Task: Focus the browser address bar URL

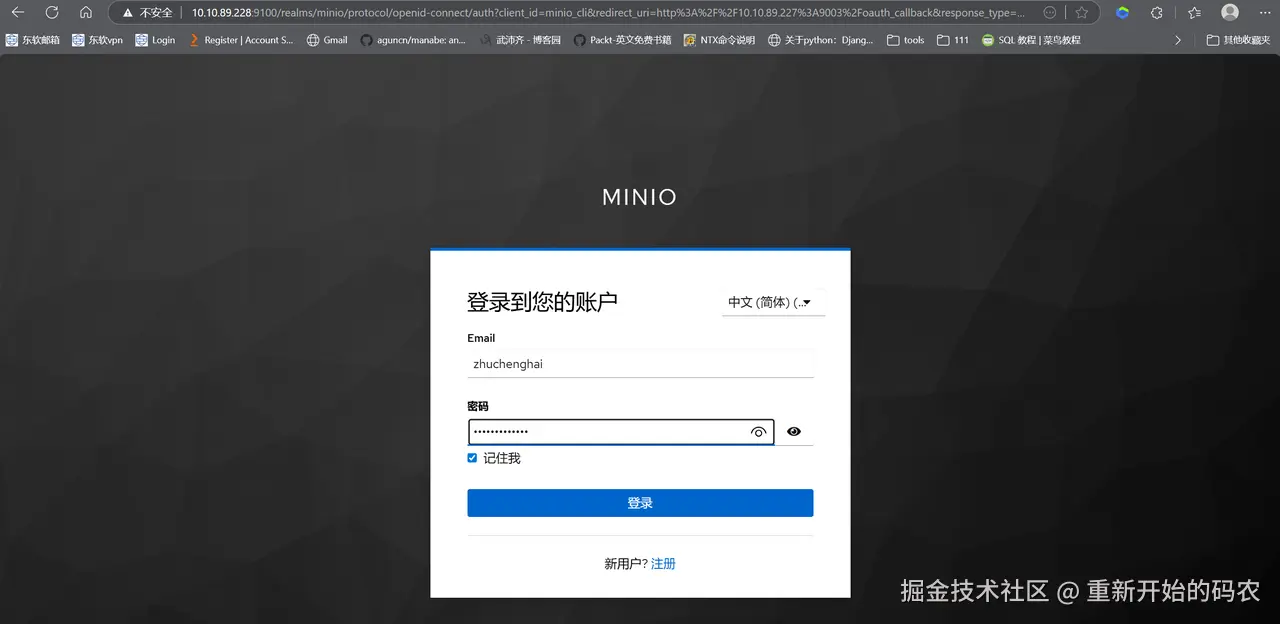Action: (x=608, y=13)
